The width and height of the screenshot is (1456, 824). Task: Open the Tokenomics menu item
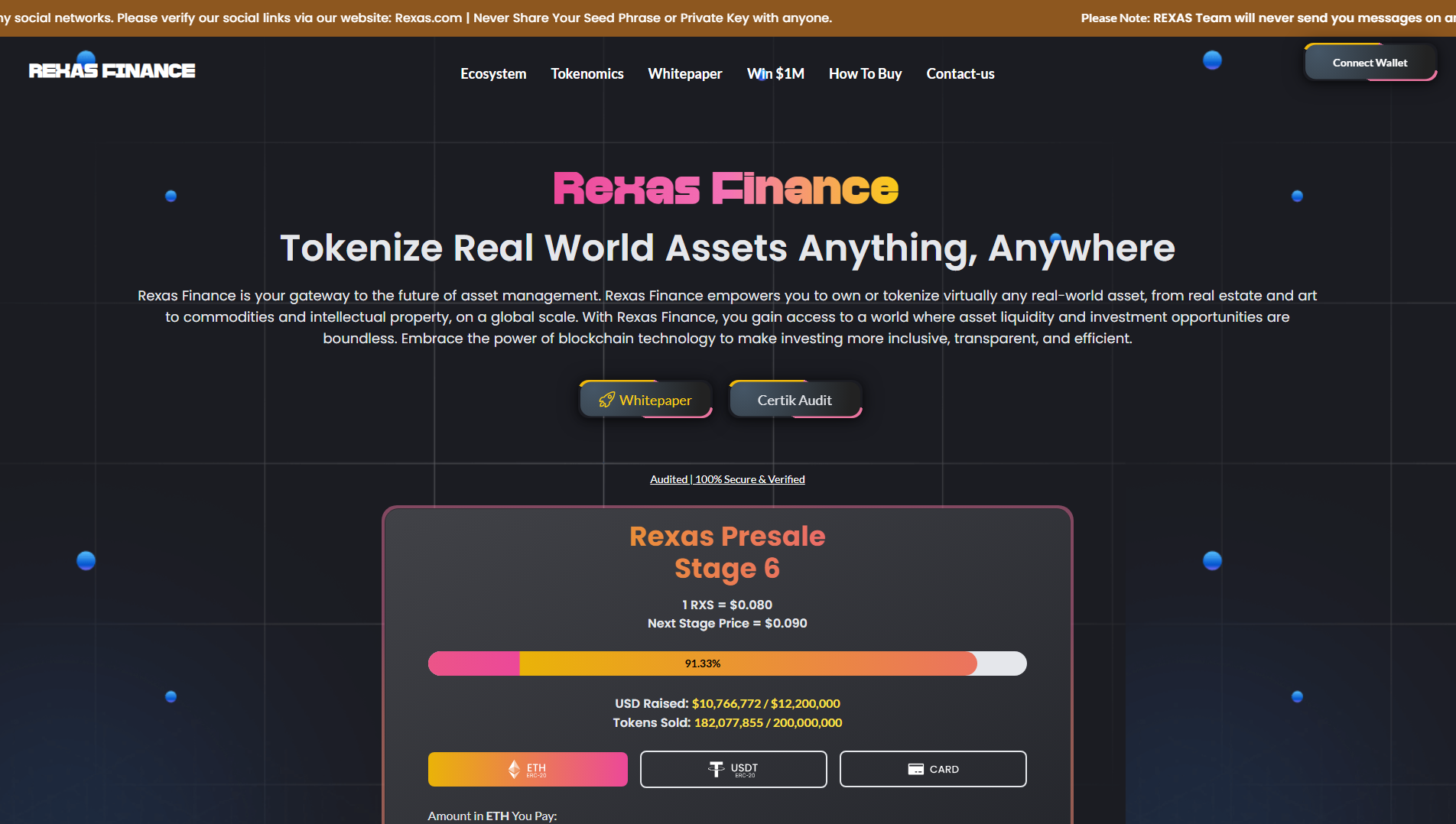click(x=587, y=73)
